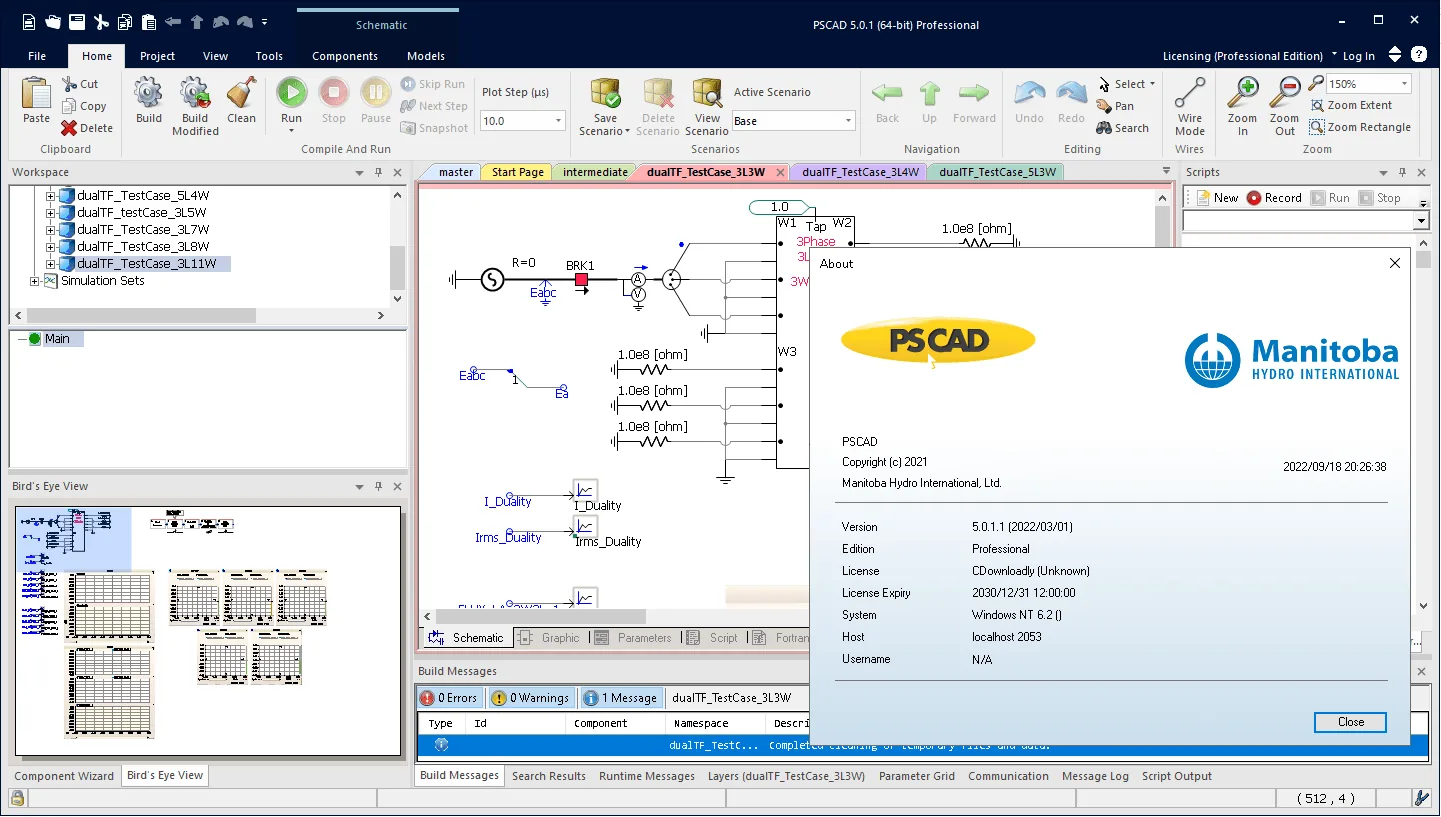Switch to Parameters view tab

click(x=633, y=638)
